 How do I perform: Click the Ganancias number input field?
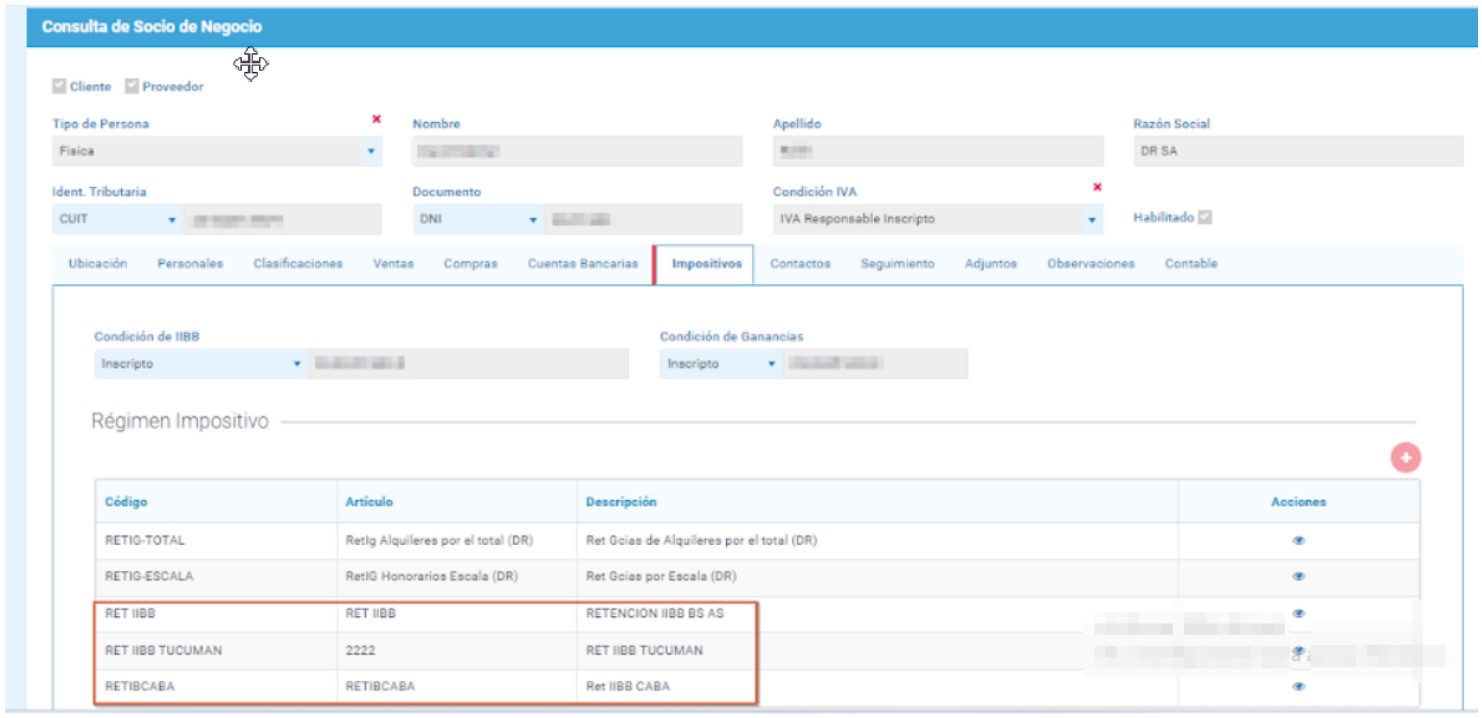875,364
